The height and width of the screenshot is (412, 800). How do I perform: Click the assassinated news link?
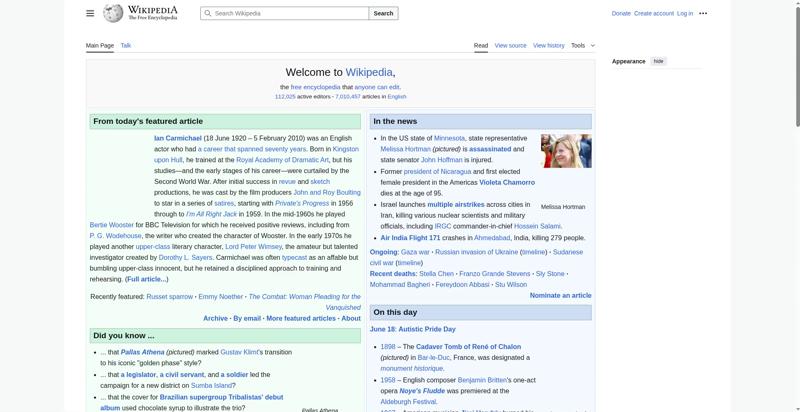tap(490, 149)
